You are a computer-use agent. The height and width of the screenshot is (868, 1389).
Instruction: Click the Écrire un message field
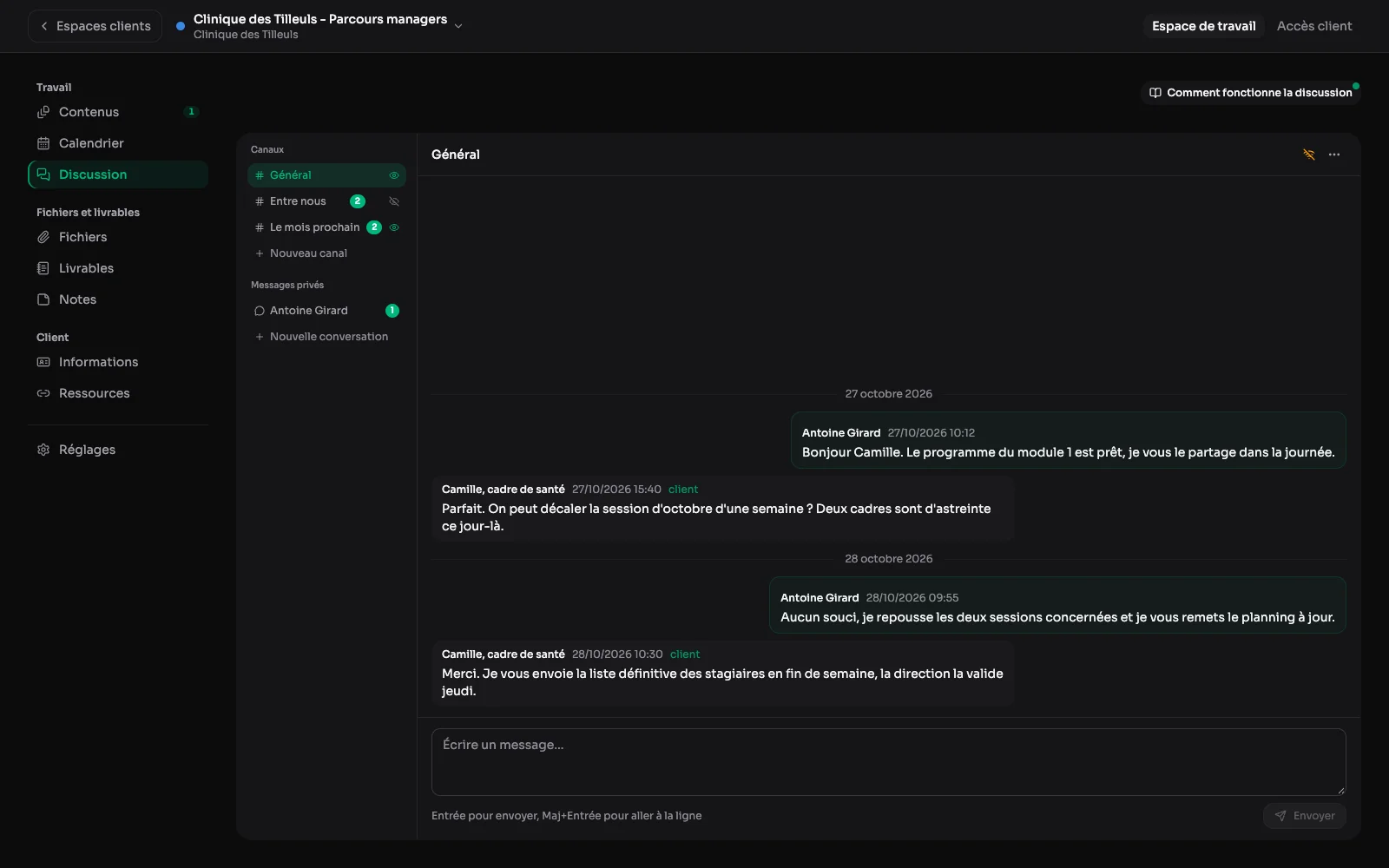pos(889,762)
